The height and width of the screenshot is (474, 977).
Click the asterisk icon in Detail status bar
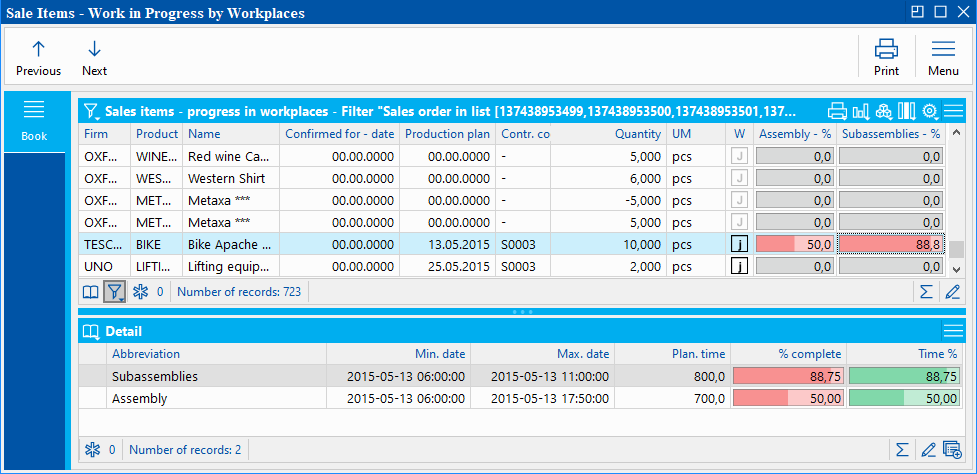point(92,450)
